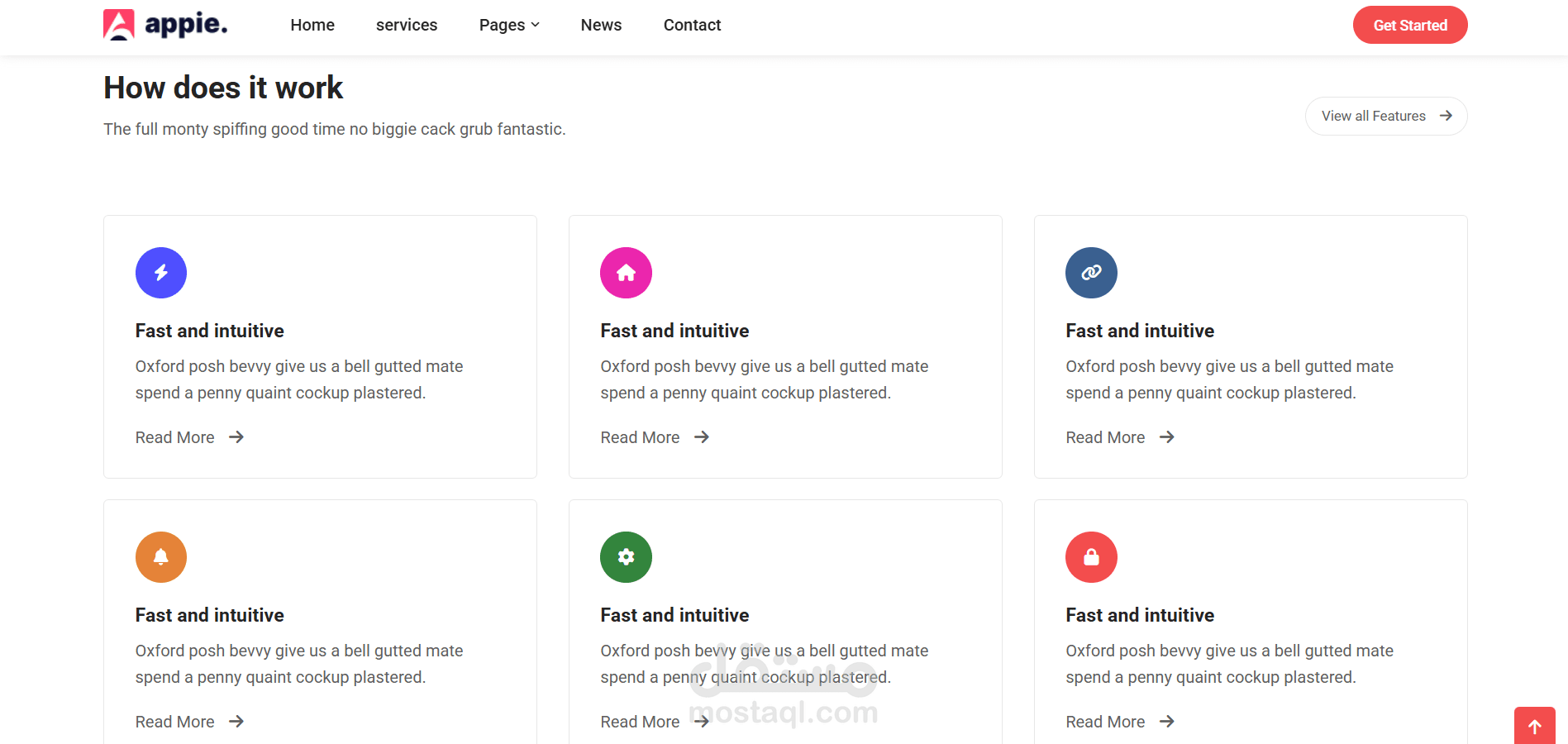Open the Contact page link
This screenshot has width=1568, height=744.
(692, 25)
